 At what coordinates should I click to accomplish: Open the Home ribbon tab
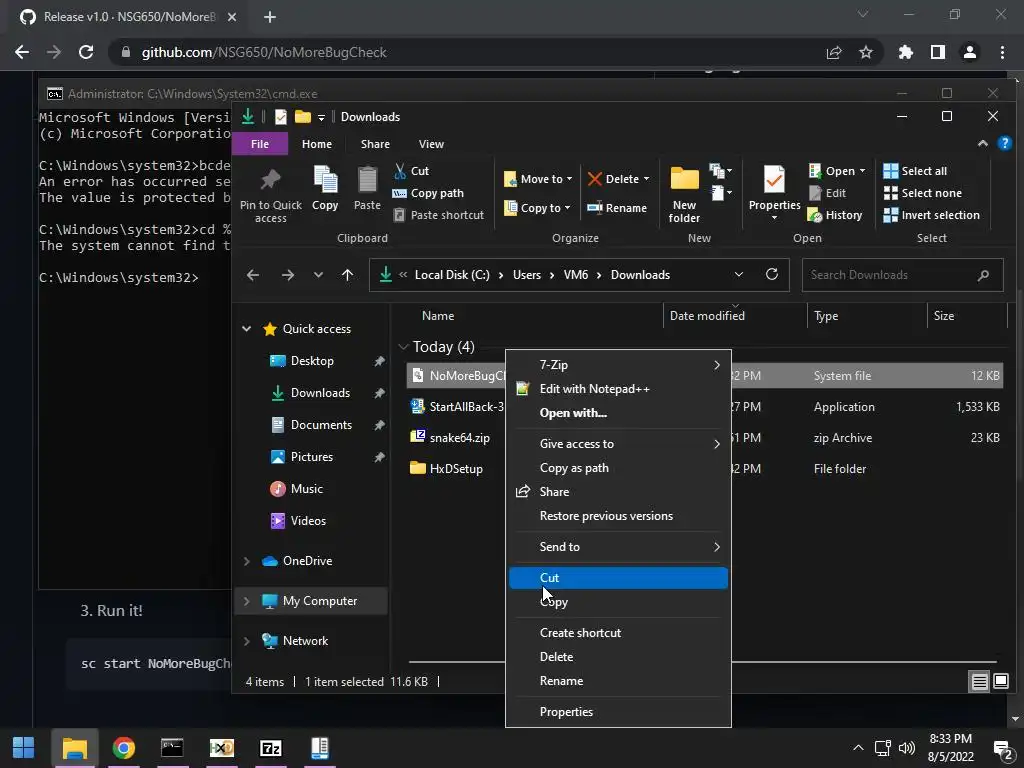(317, 144)
